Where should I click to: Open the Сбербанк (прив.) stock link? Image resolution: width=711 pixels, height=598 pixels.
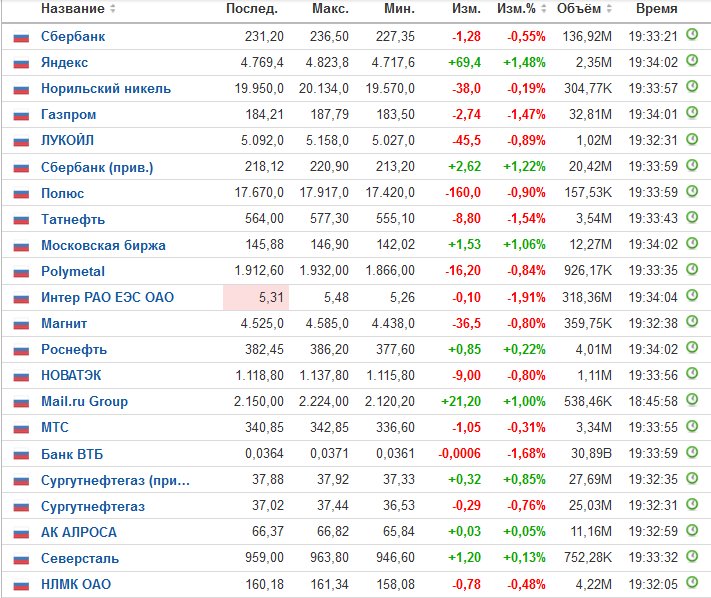tap(97, 167)
